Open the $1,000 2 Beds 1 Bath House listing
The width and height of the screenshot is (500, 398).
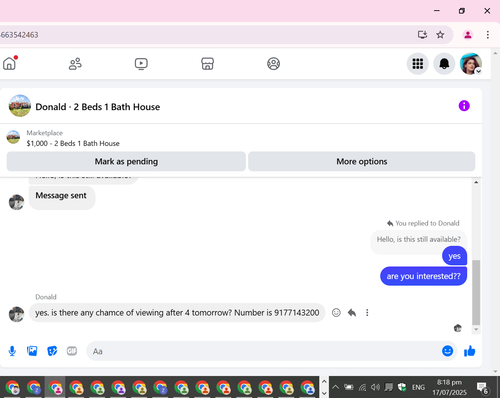click(73, 143)
